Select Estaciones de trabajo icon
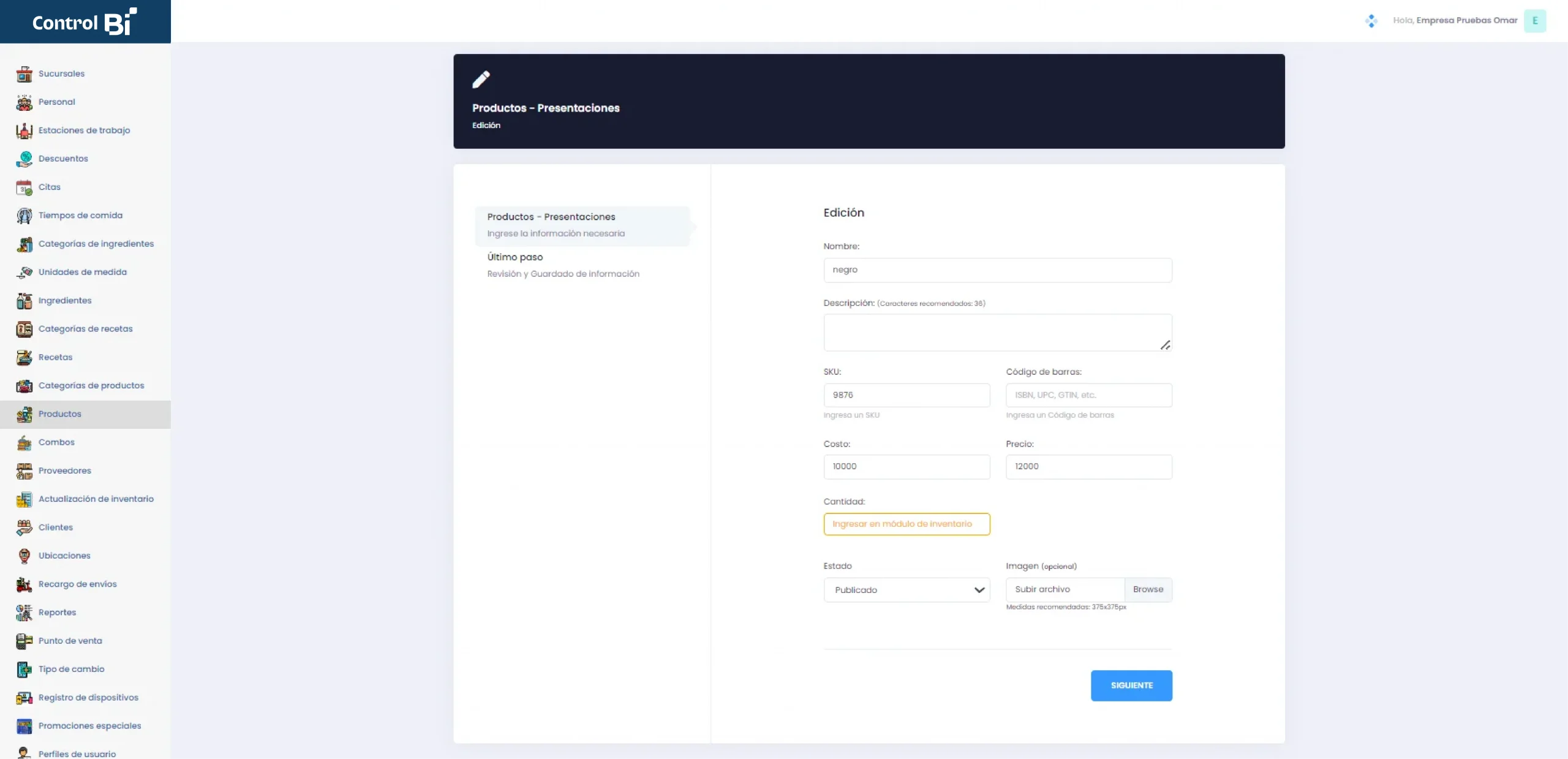The height and width of the screenshot is (759, 1568). pos(24,130)
